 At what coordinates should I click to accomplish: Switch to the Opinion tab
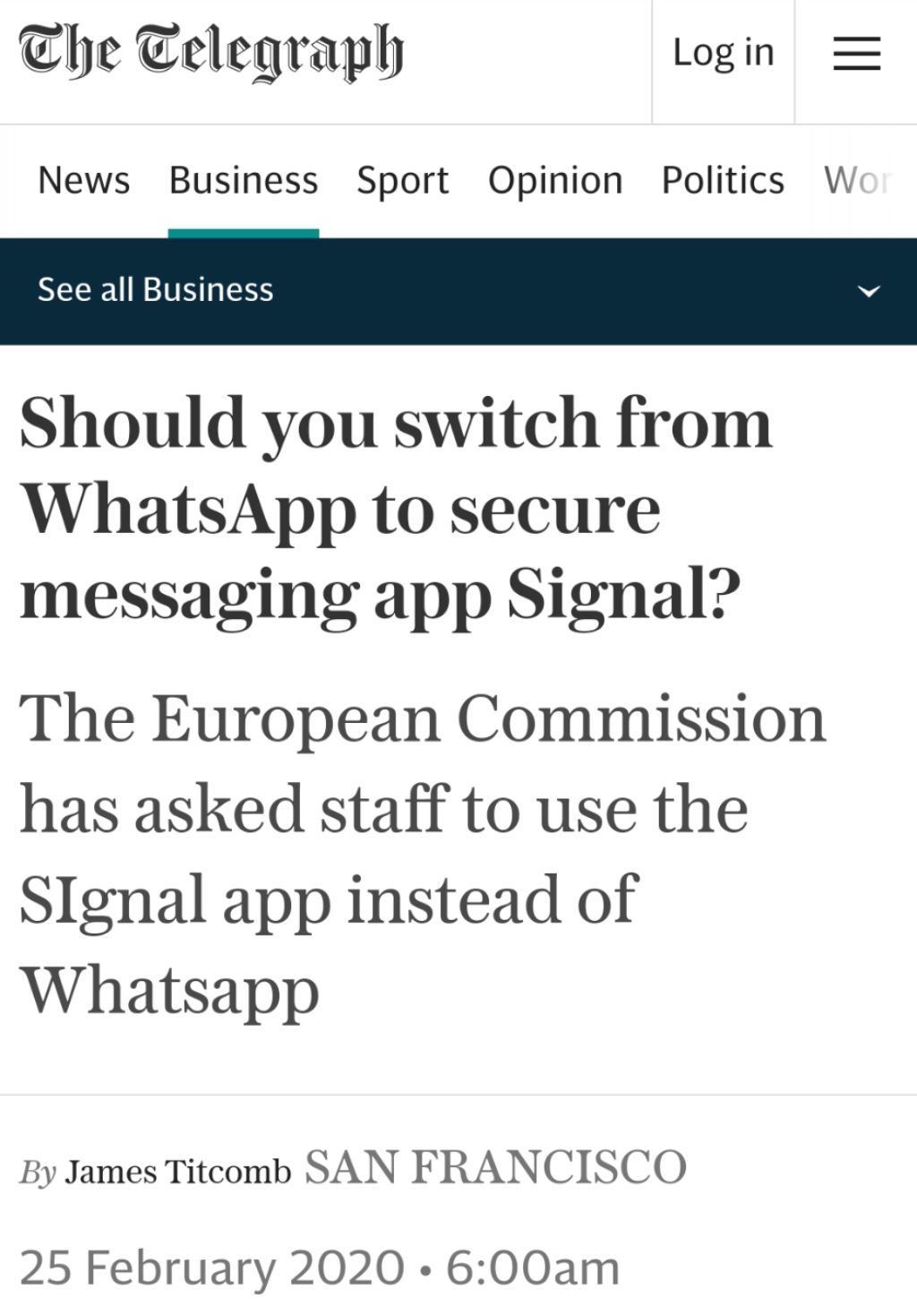coord(555,180)
